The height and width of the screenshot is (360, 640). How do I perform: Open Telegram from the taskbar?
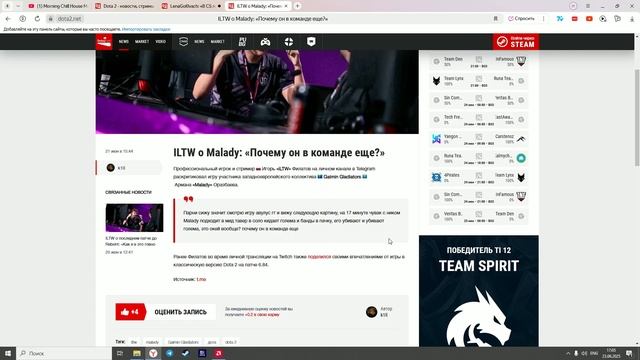169,353
